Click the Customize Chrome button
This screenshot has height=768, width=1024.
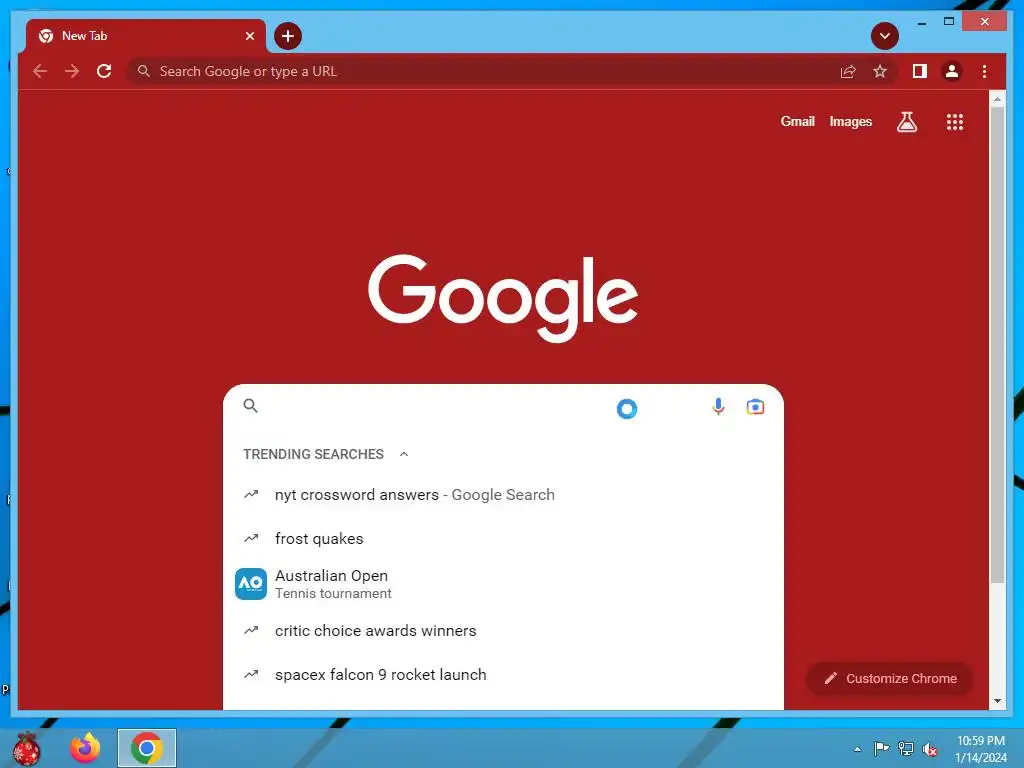click(889, 679)
